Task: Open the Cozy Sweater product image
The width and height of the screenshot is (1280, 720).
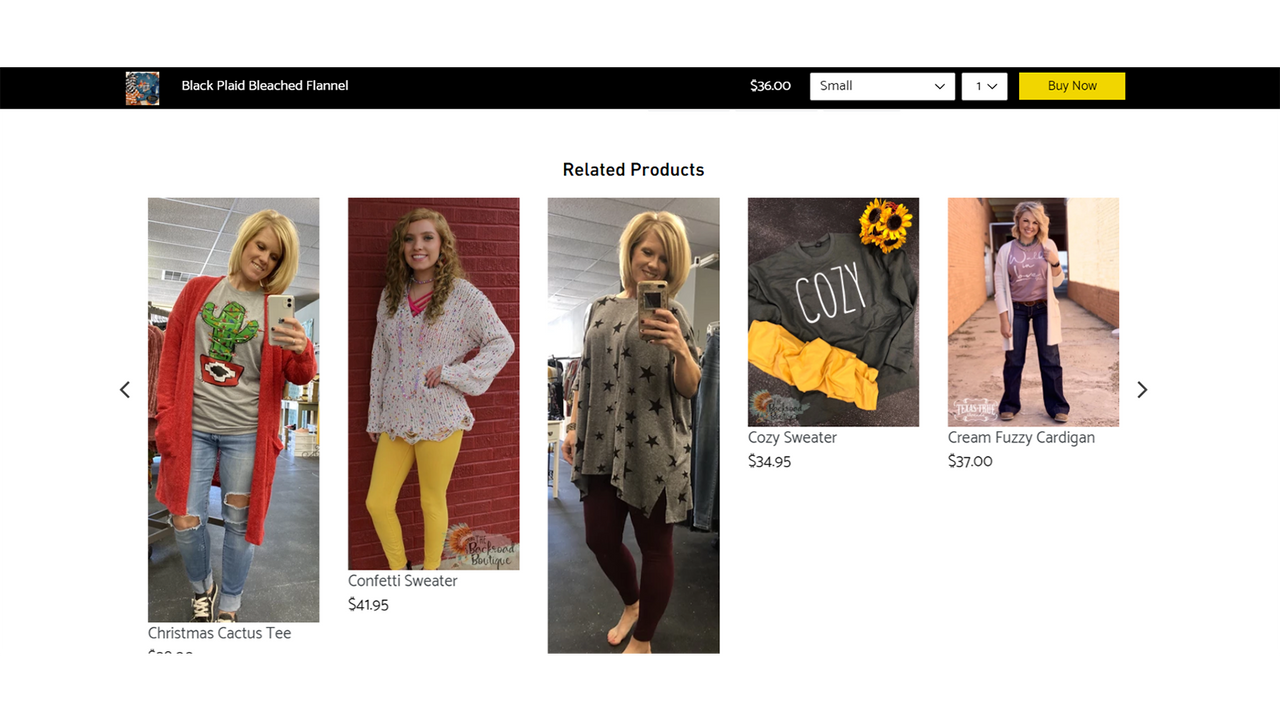Action: tap(834, 312)
